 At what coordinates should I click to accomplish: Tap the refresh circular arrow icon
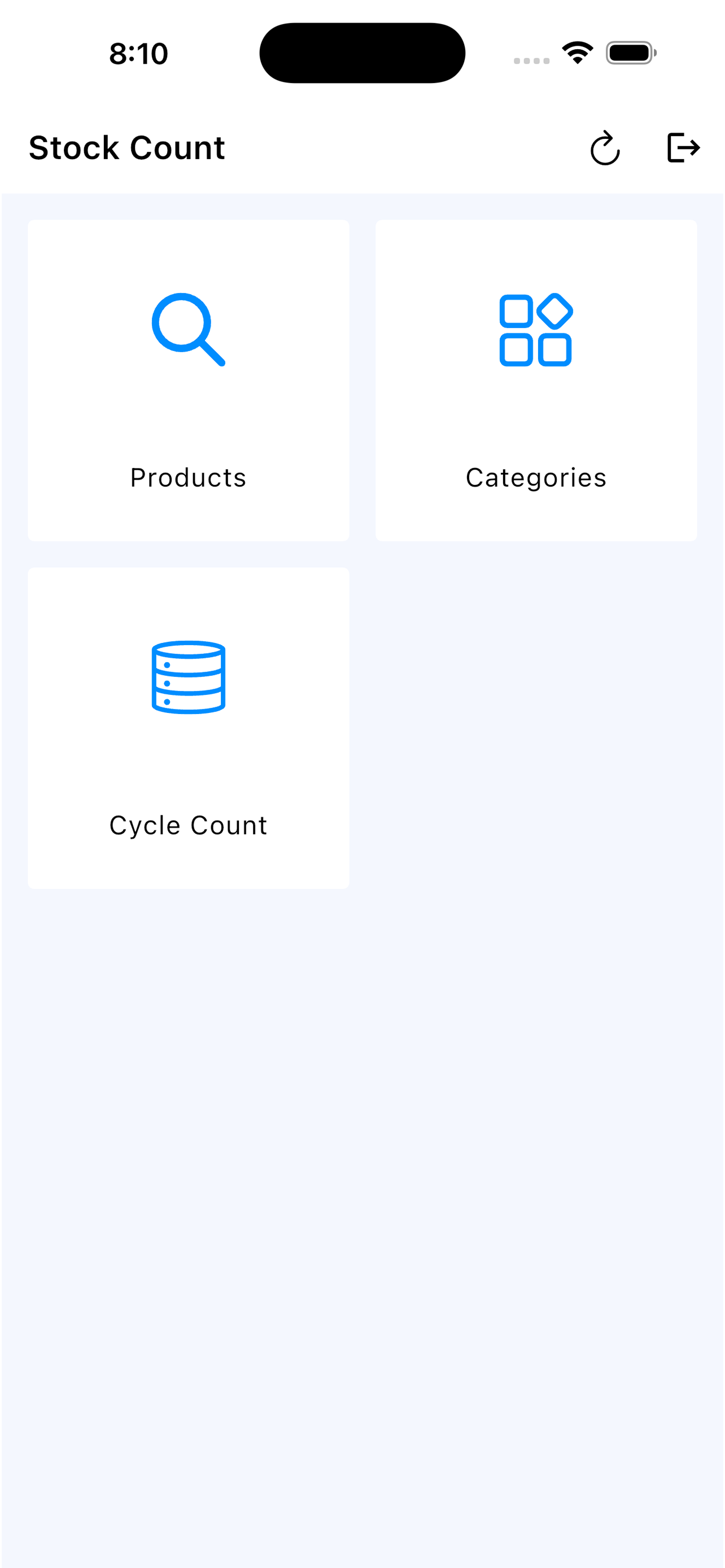(x=605, y=147)
